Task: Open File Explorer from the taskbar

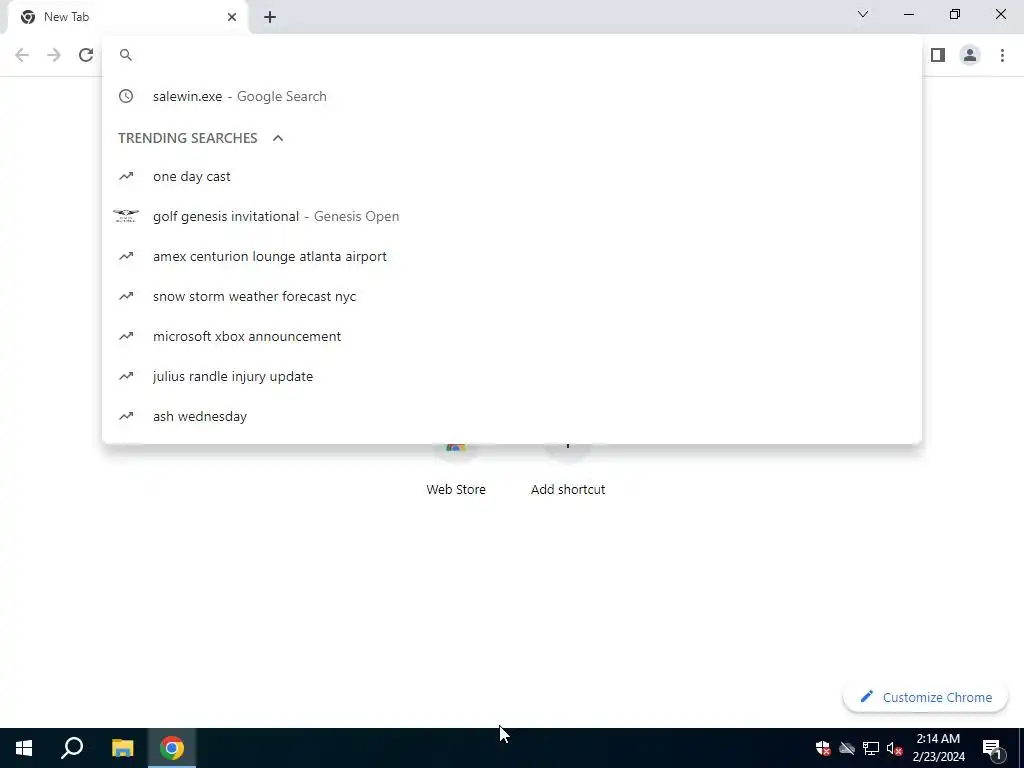Action: click(122, 748)
